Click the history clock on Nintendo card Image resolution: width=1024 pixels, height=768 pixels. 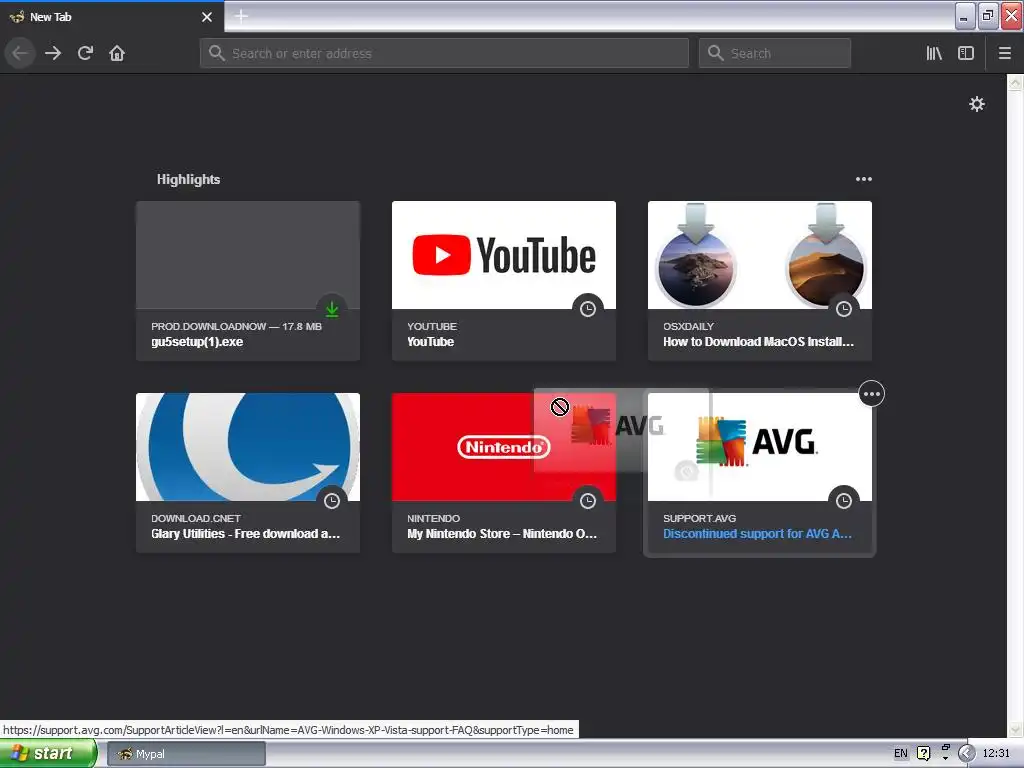[x=588, y=501]
